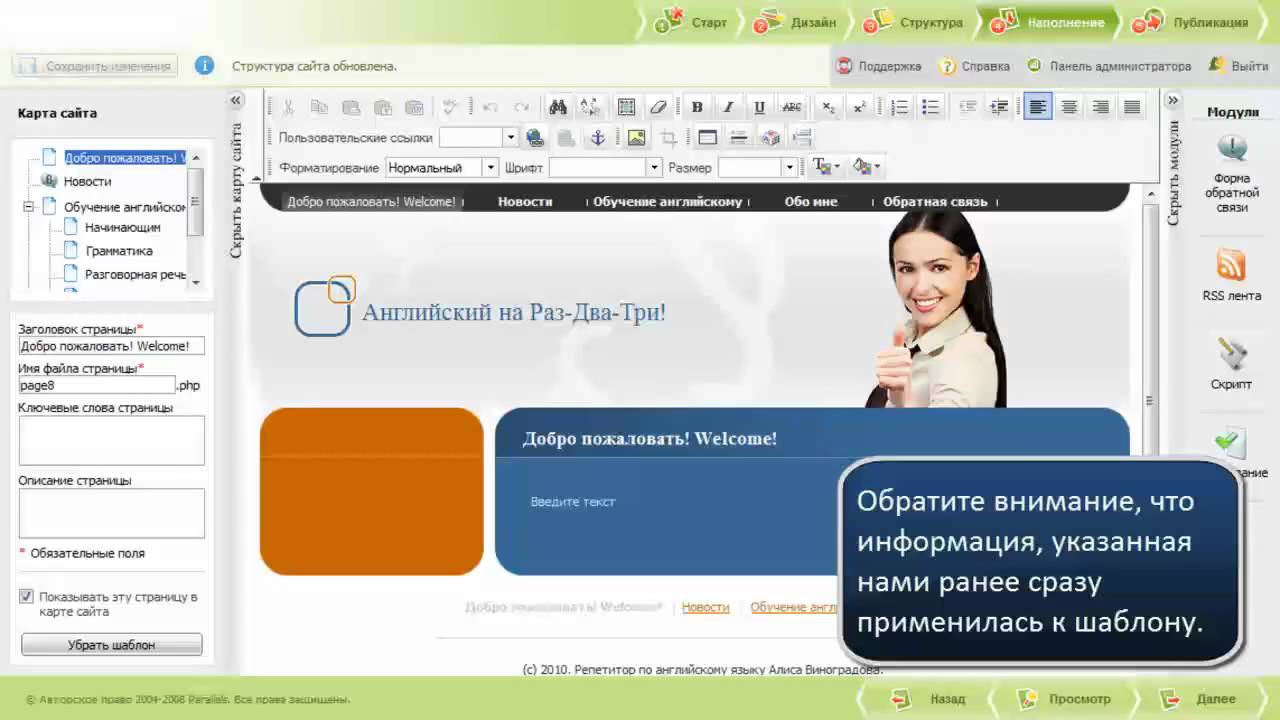Click the Insert Link globe icon
Viewport: 1280px width, 720px height.
(534, 138)
